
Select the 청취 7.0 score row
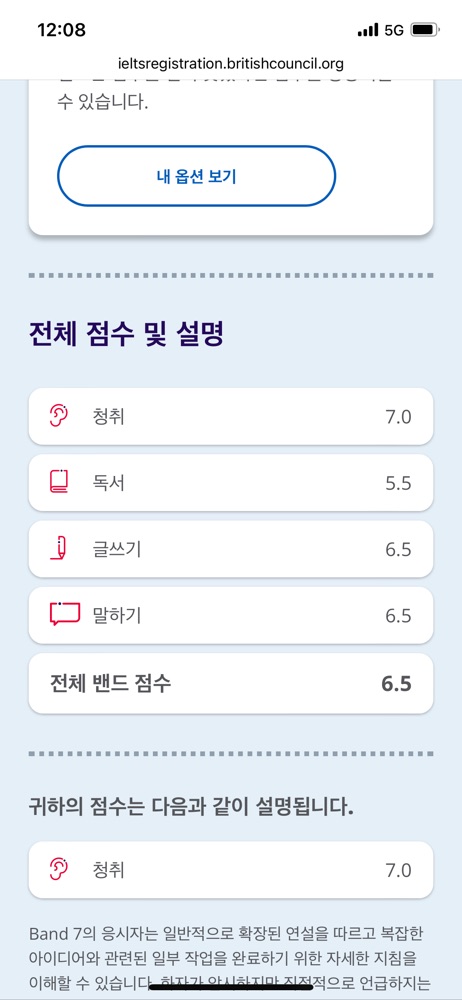pyautogui.click(x=231, y=416)
